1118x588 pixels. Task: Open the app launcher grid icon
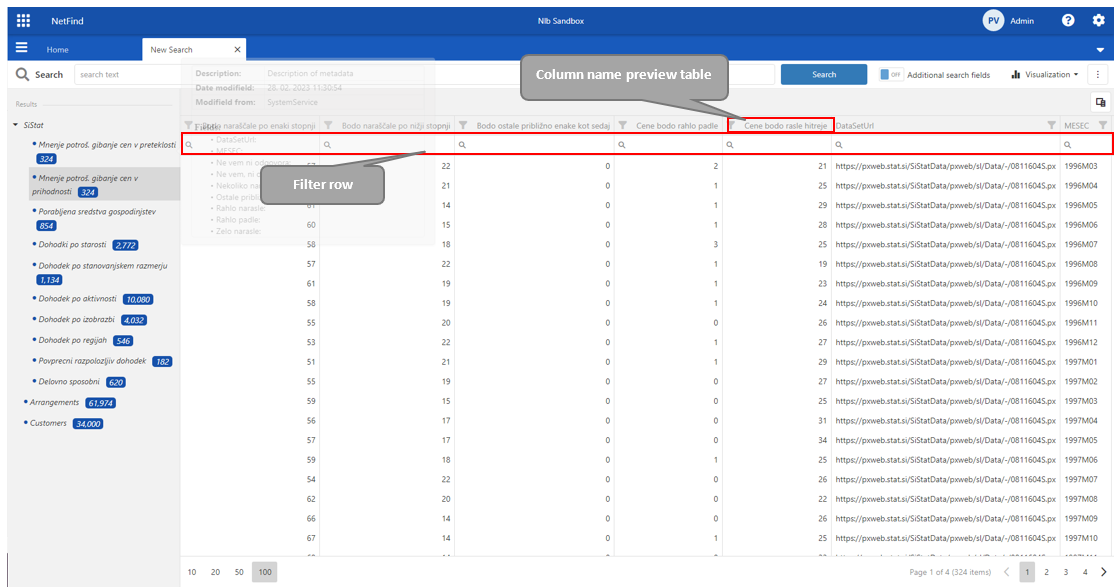(23, 20)
